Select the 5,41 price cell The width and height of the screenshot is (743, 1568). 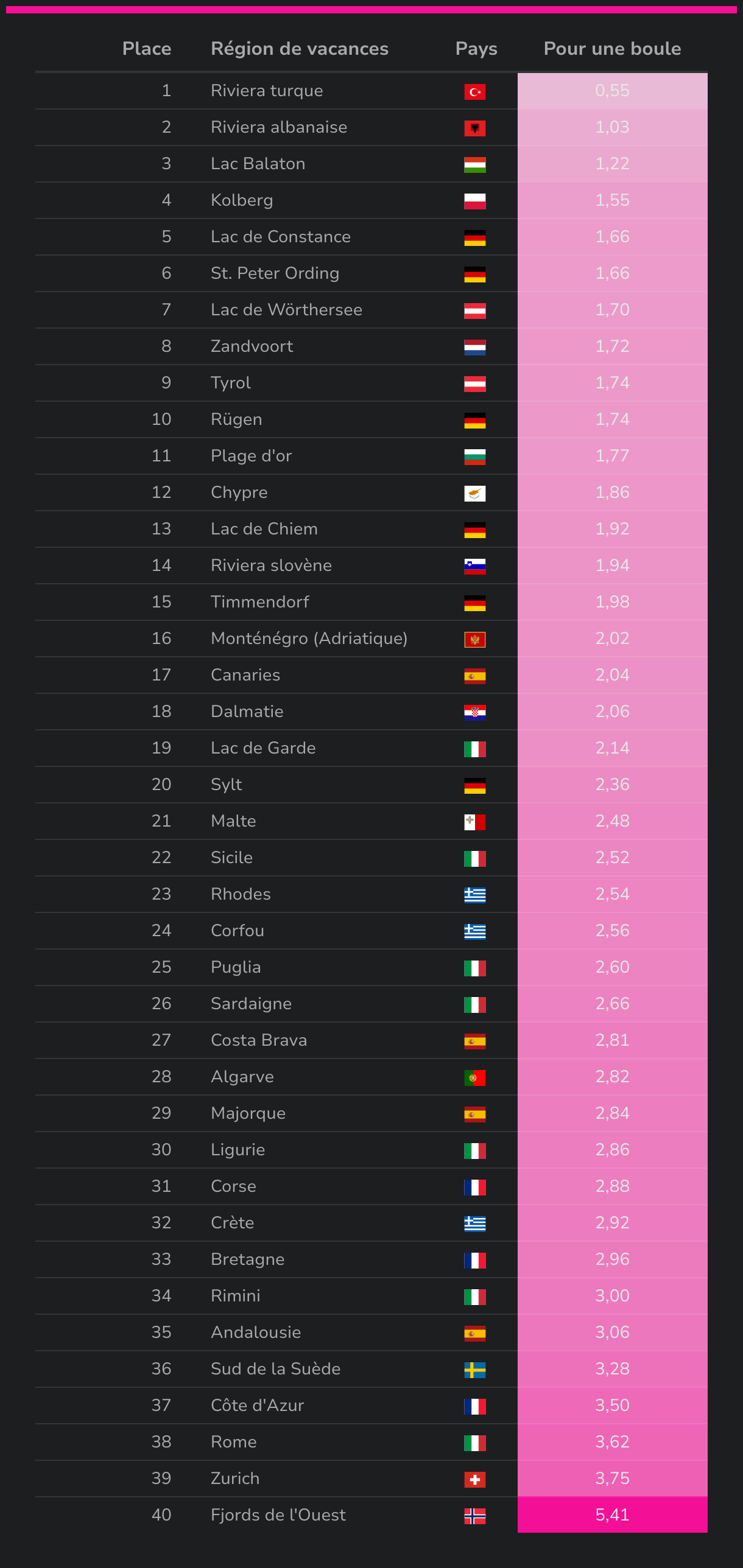coord(612,1515)
